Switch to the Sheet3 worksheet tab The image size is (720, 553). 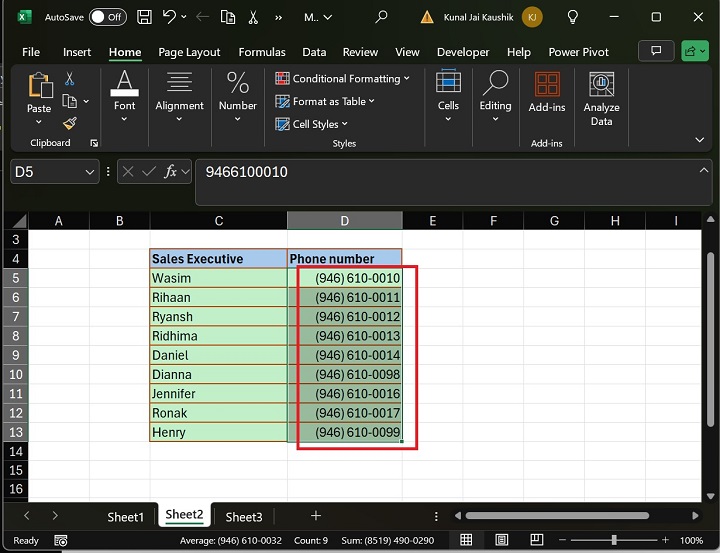[243, 517]
